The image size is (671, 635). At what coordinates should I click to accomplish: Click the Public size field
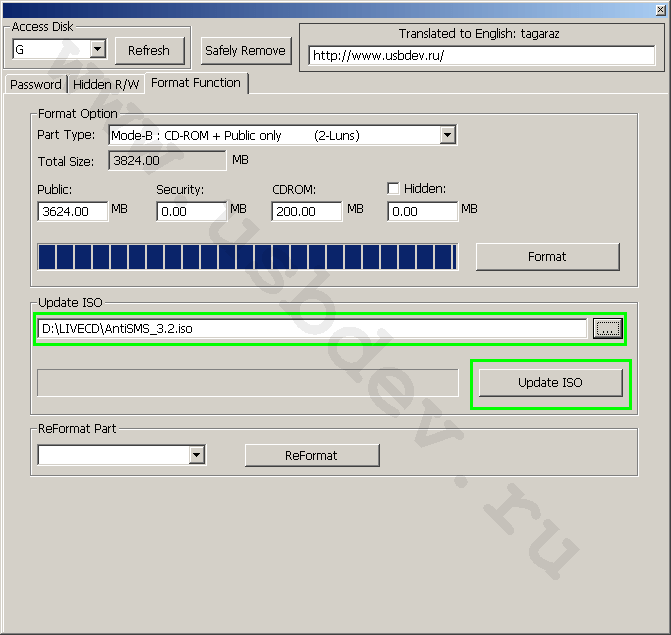pyautogui.click(x=73, y=211)
